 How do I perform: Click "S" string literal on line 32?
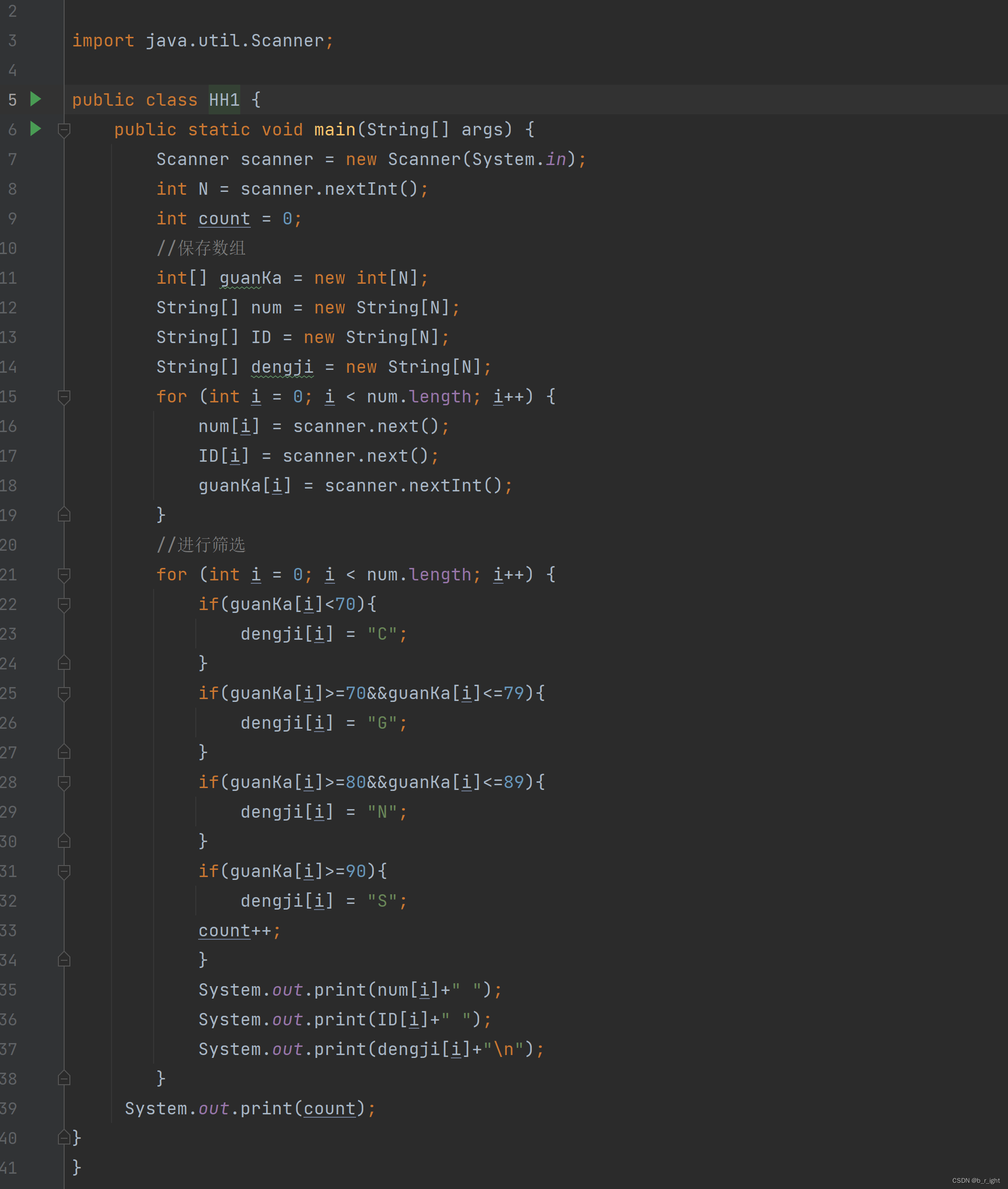coord(382,901)
